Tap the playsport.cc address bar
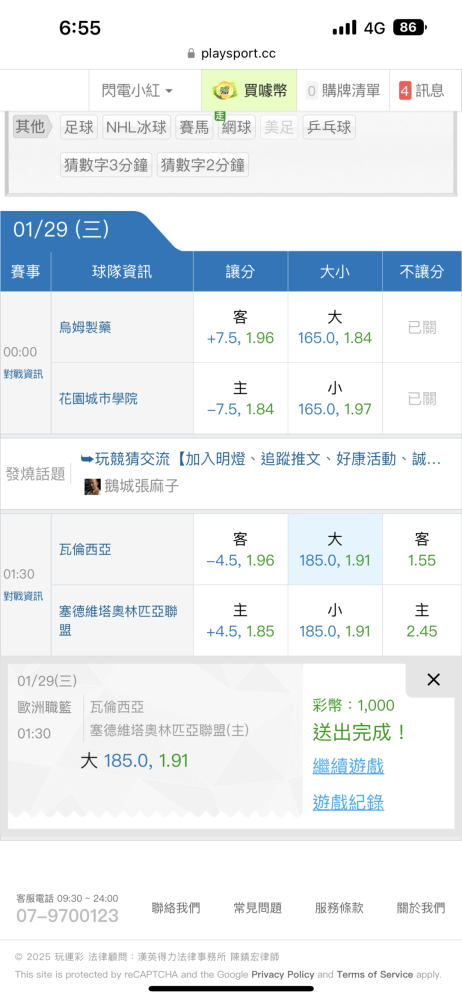The width and height of the screenshot is (462, 1000). coord(231,54)
